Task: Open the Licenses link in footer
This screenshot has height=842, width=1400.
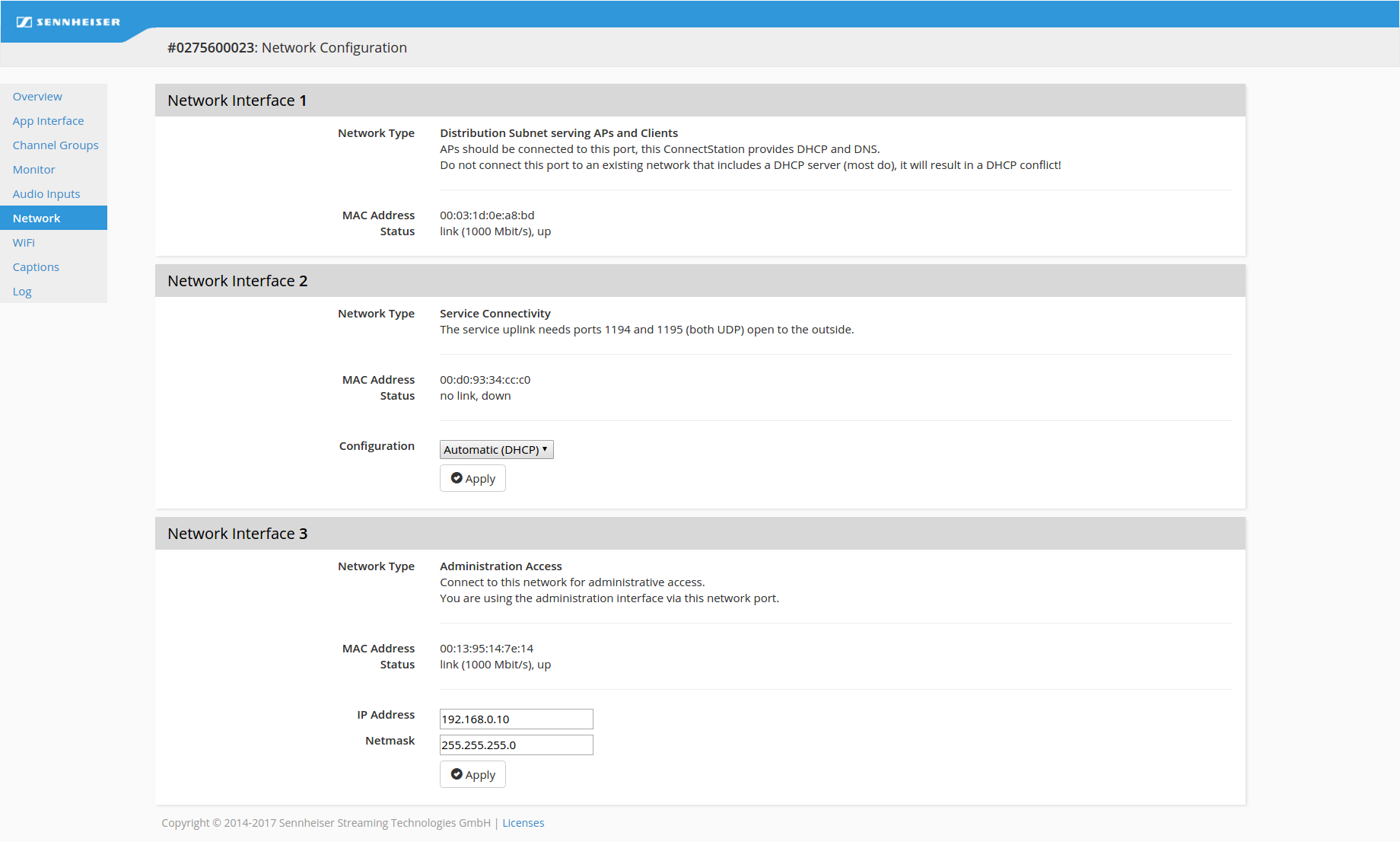Action: click(x=523, y=823)
